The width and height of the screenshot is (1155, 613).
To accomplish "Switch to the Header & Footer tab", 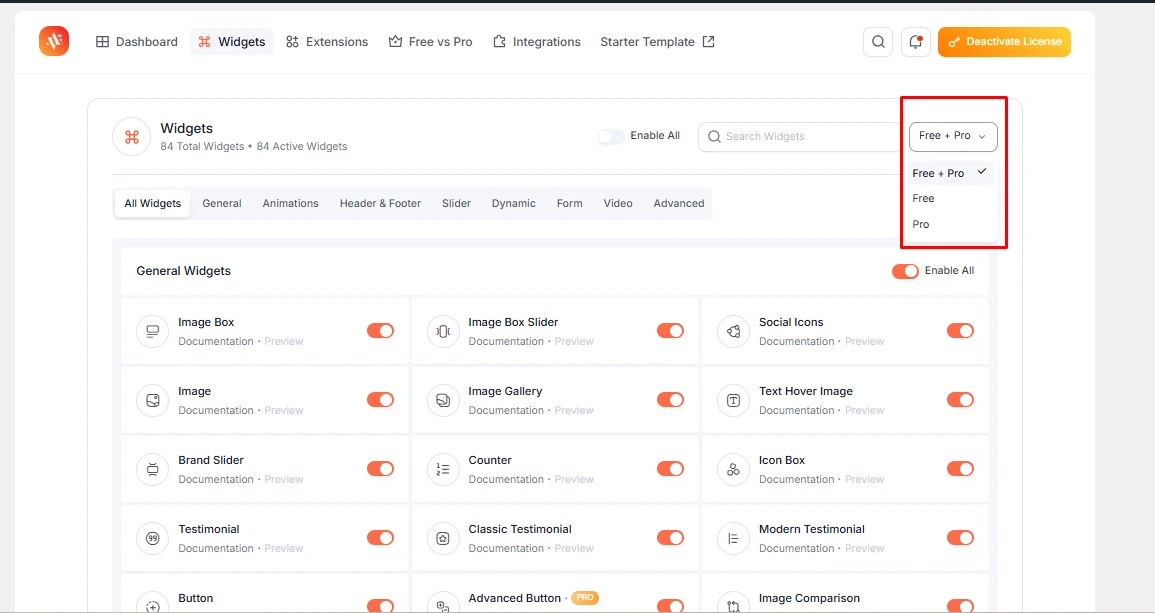I will point(380,203).
